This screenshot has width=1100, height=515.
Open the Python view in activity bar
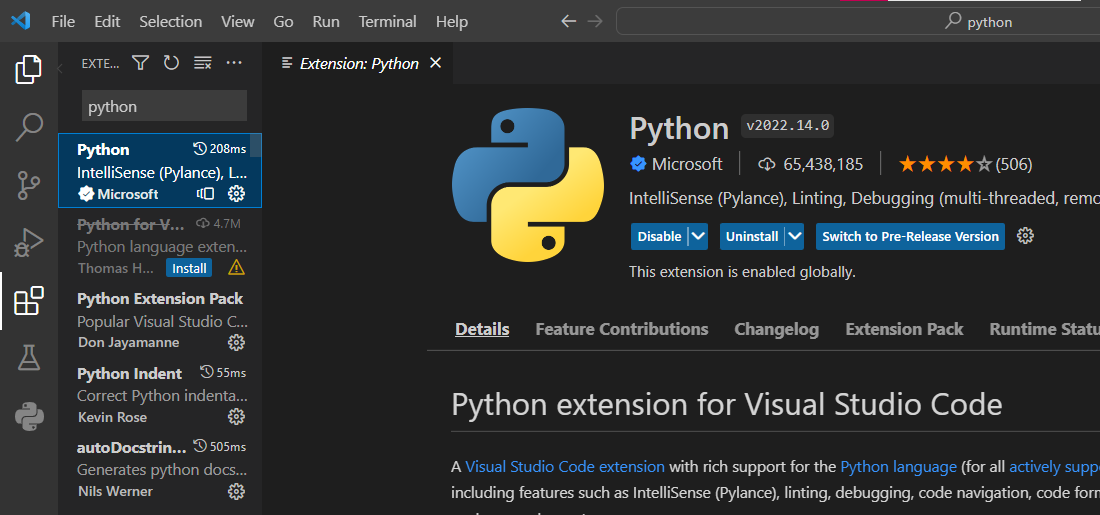point(29,415)
